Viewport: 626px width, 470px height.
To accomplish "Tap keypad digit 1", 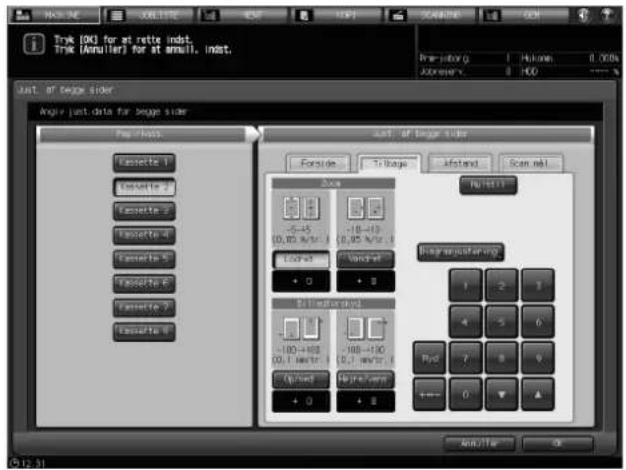I will [x=466, y=286].
